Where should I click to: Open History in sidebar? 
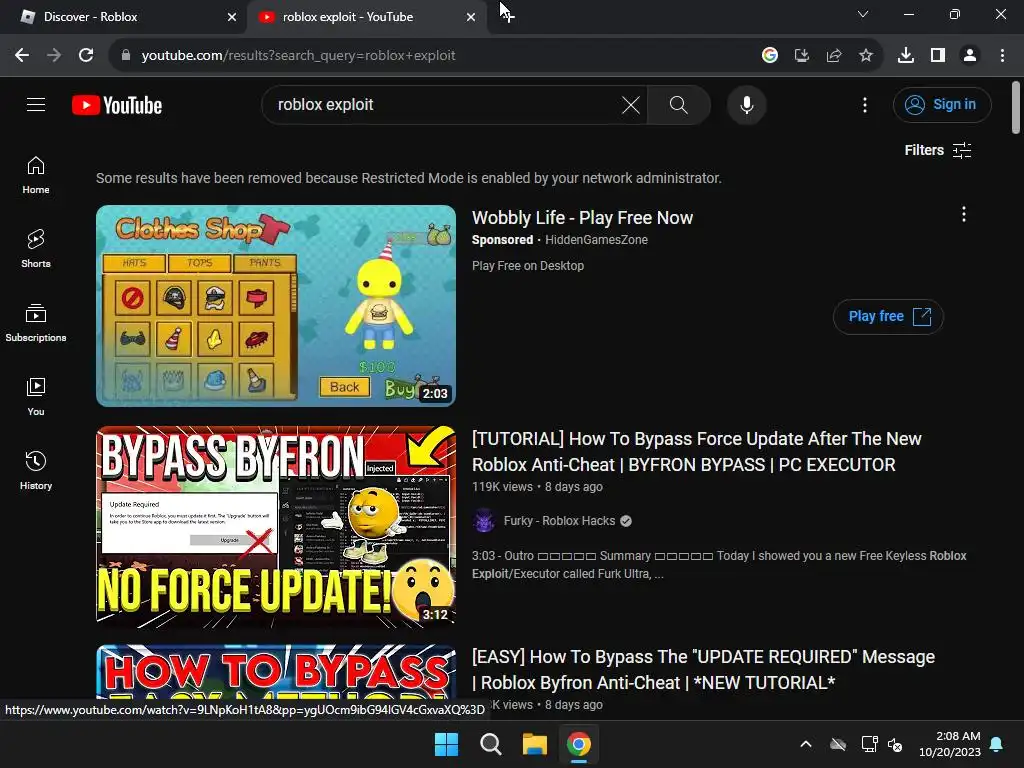pos(36,470)
